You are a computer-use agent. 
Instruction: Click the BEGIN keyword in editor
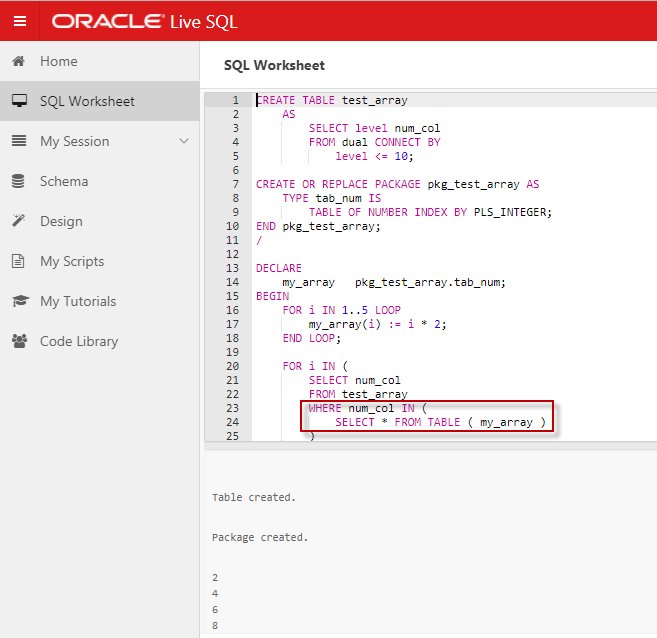point(272,296)
